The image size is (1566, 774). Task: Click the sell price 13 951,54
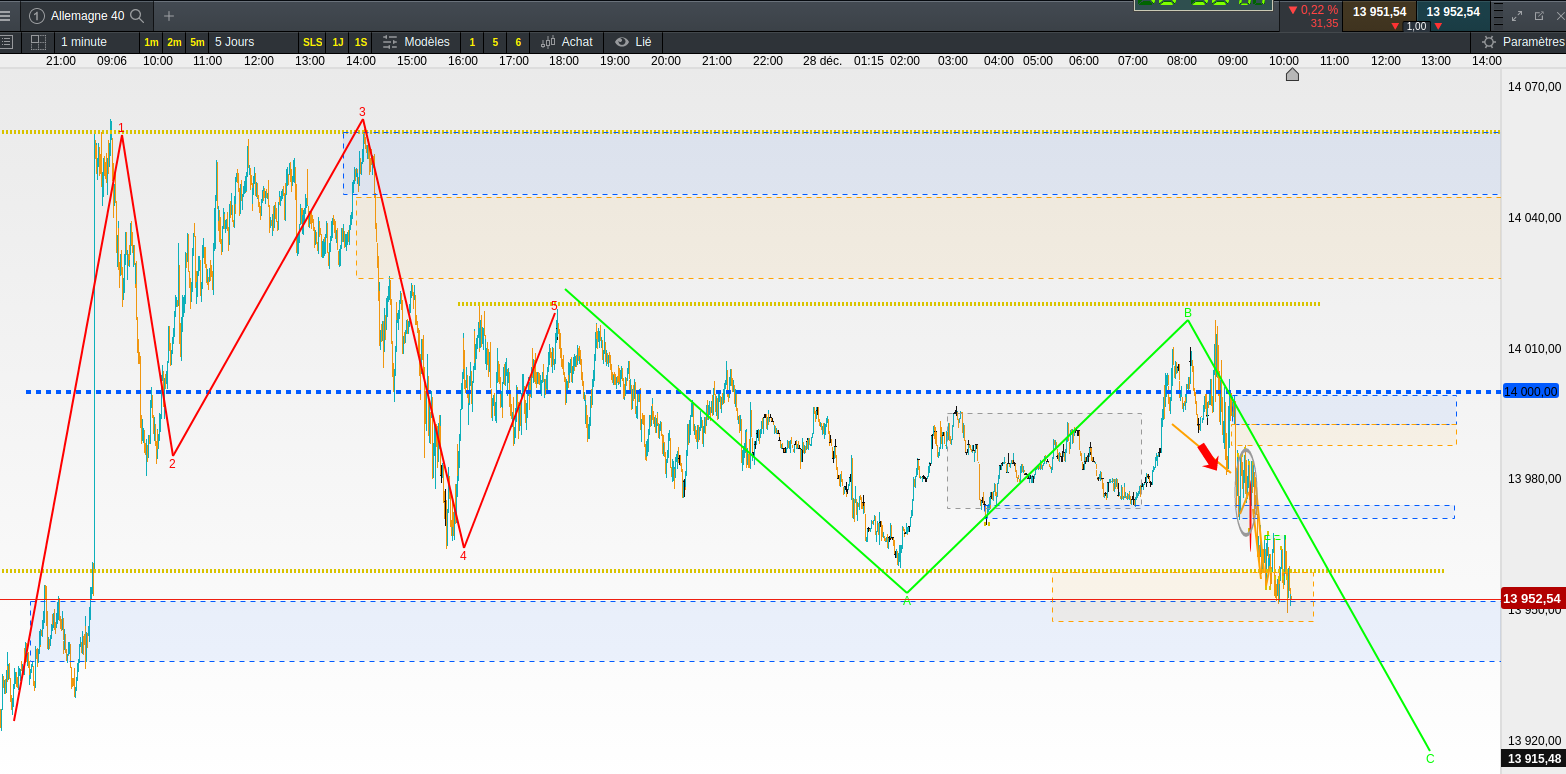[x=1379, y=12]
